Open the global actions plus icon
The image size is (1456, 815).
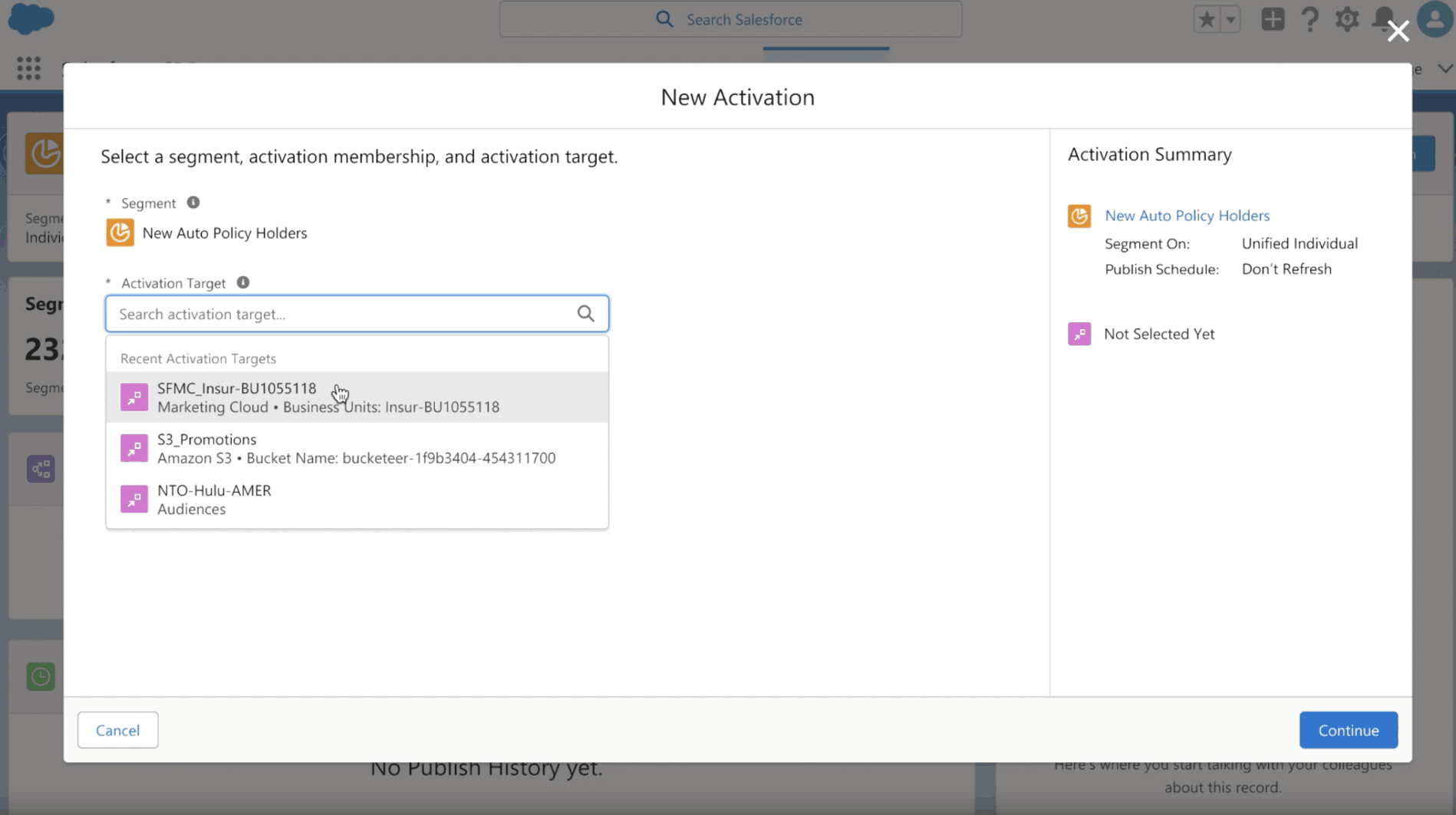point(1273,19)
